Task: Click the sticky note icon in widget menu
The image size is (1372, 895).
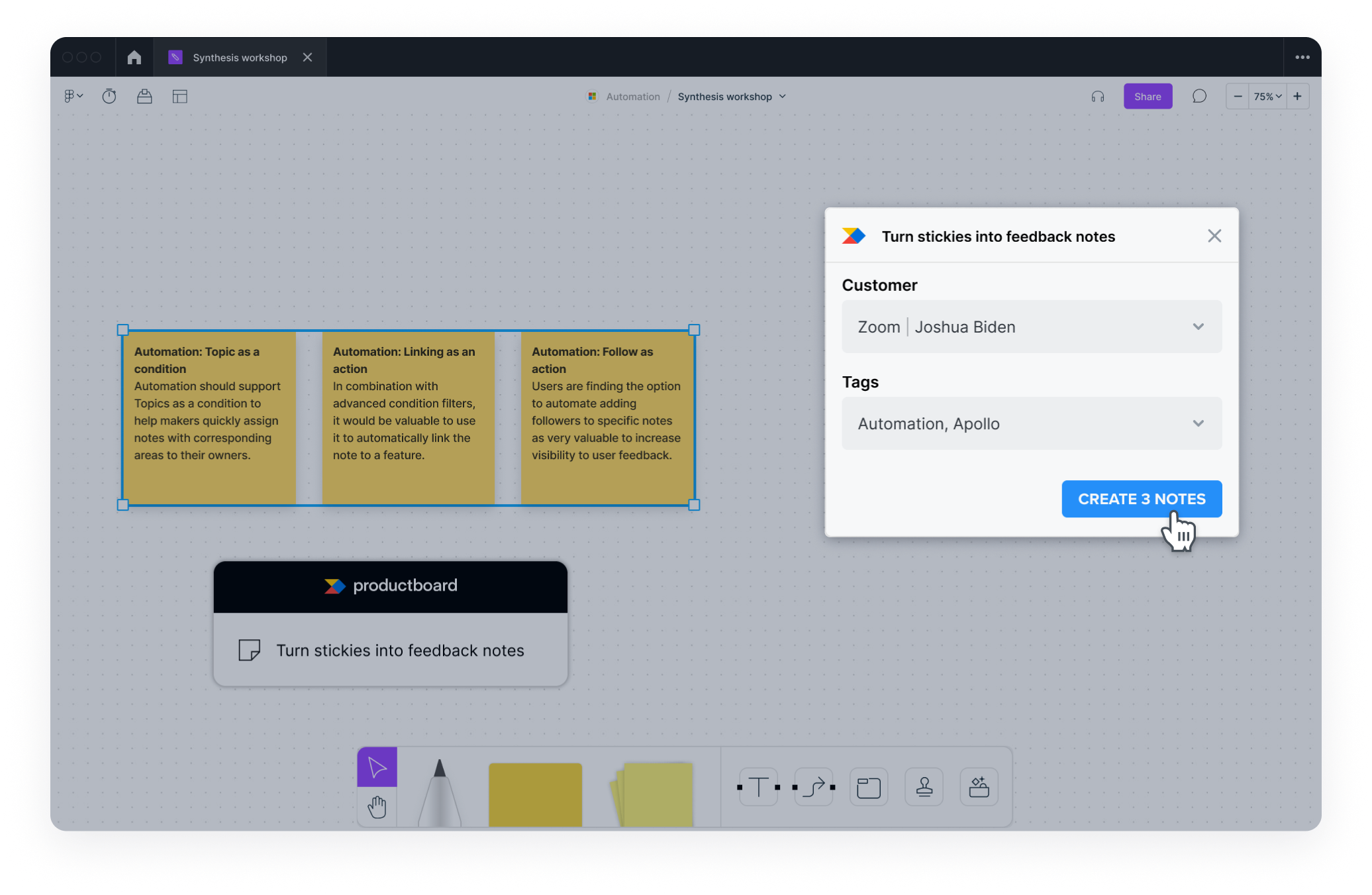Action: point(250,650)
